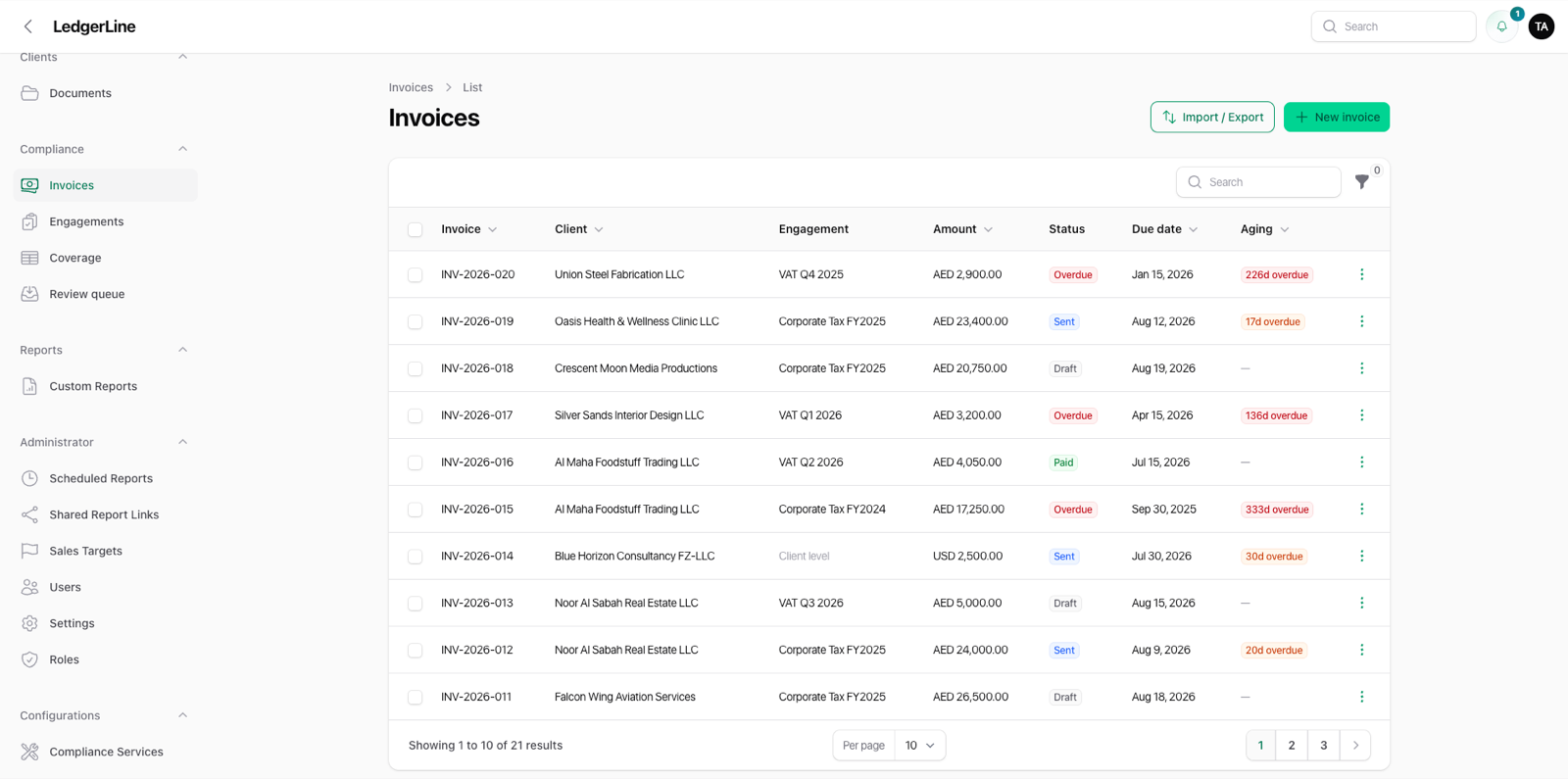Open the table filter funnel icon
The width and height of the screenshot is (1568, 779).
pyautogui.click(x=1362, y=182)
